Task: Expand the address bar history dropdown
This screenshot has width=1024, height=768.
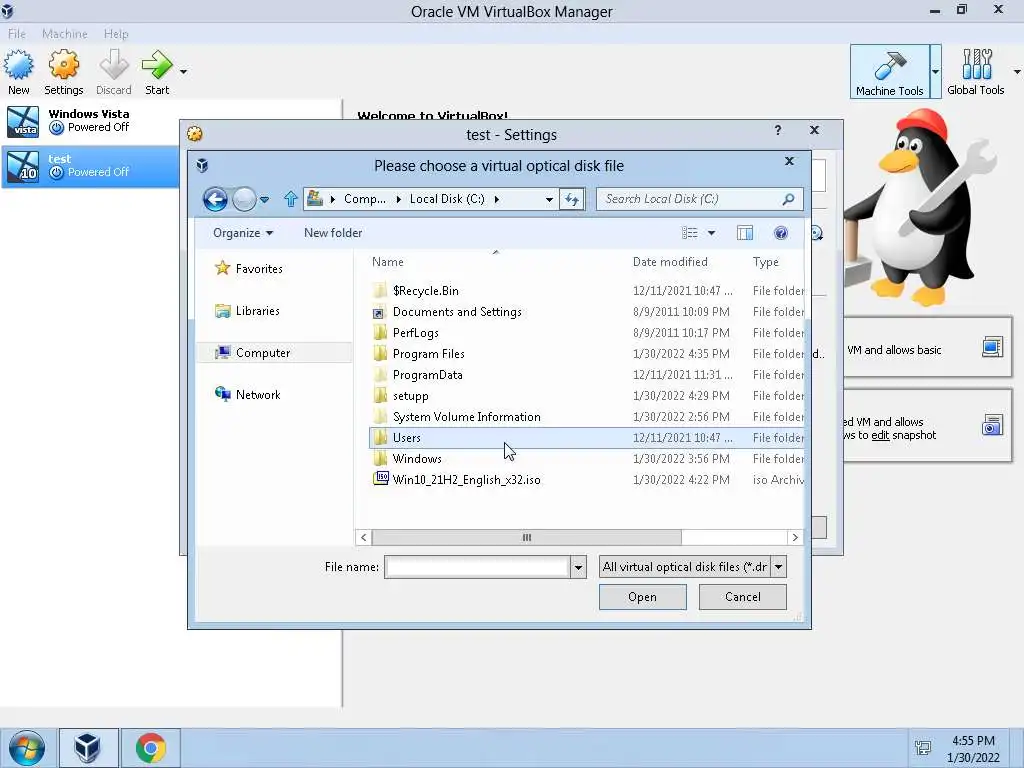Action: (549, 200)
